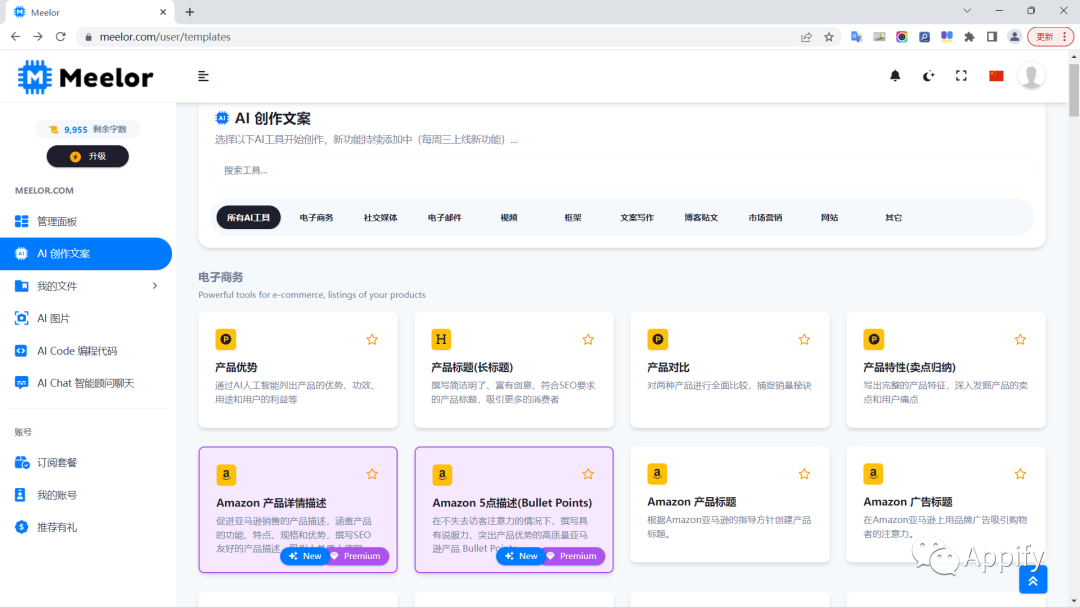The width and height of the screenshot is (1080, 608).
Task: Click the Amazon 5点描述 card icon
Action: coord(442,474)
